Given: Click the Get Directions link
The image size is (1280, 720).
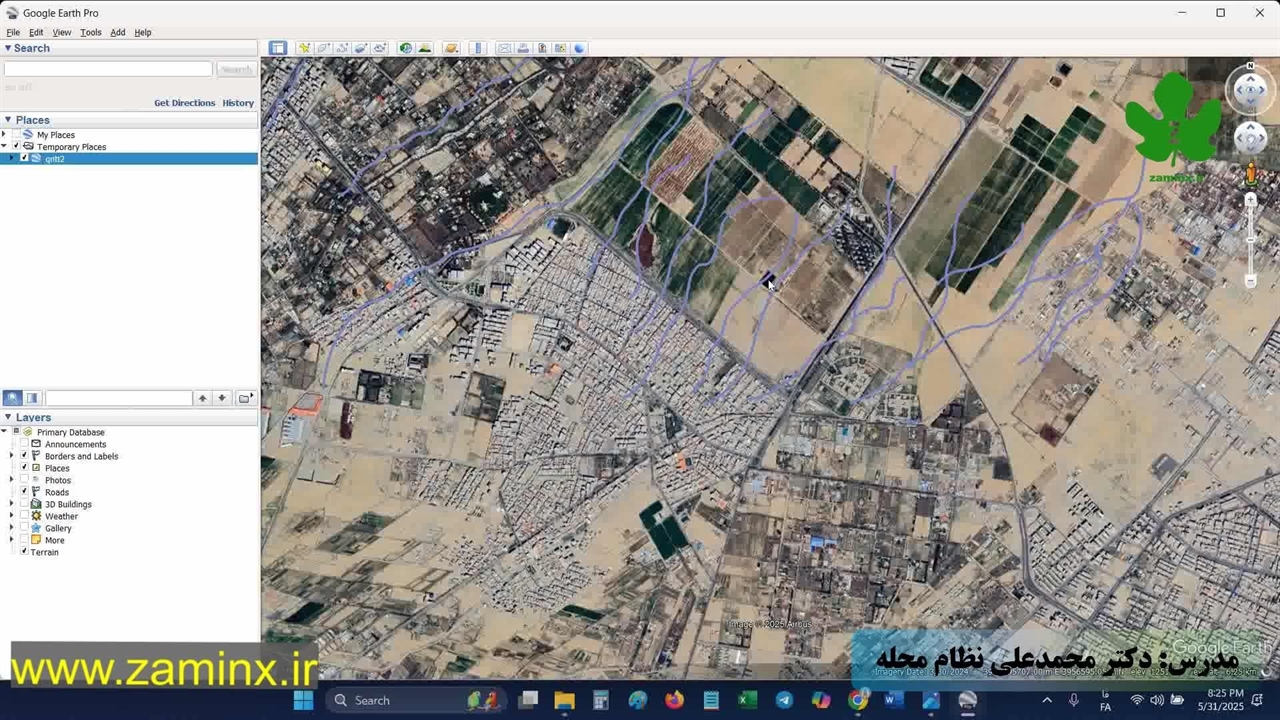Looking at the screenshot, I should point(184,103).
